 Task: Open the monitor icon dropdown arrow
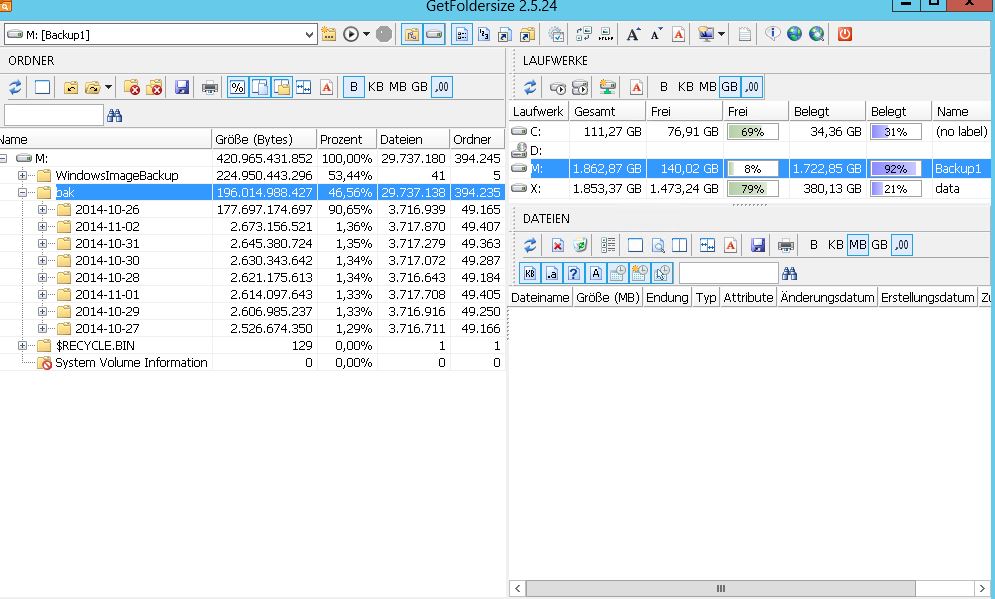(x=722, y=34)
